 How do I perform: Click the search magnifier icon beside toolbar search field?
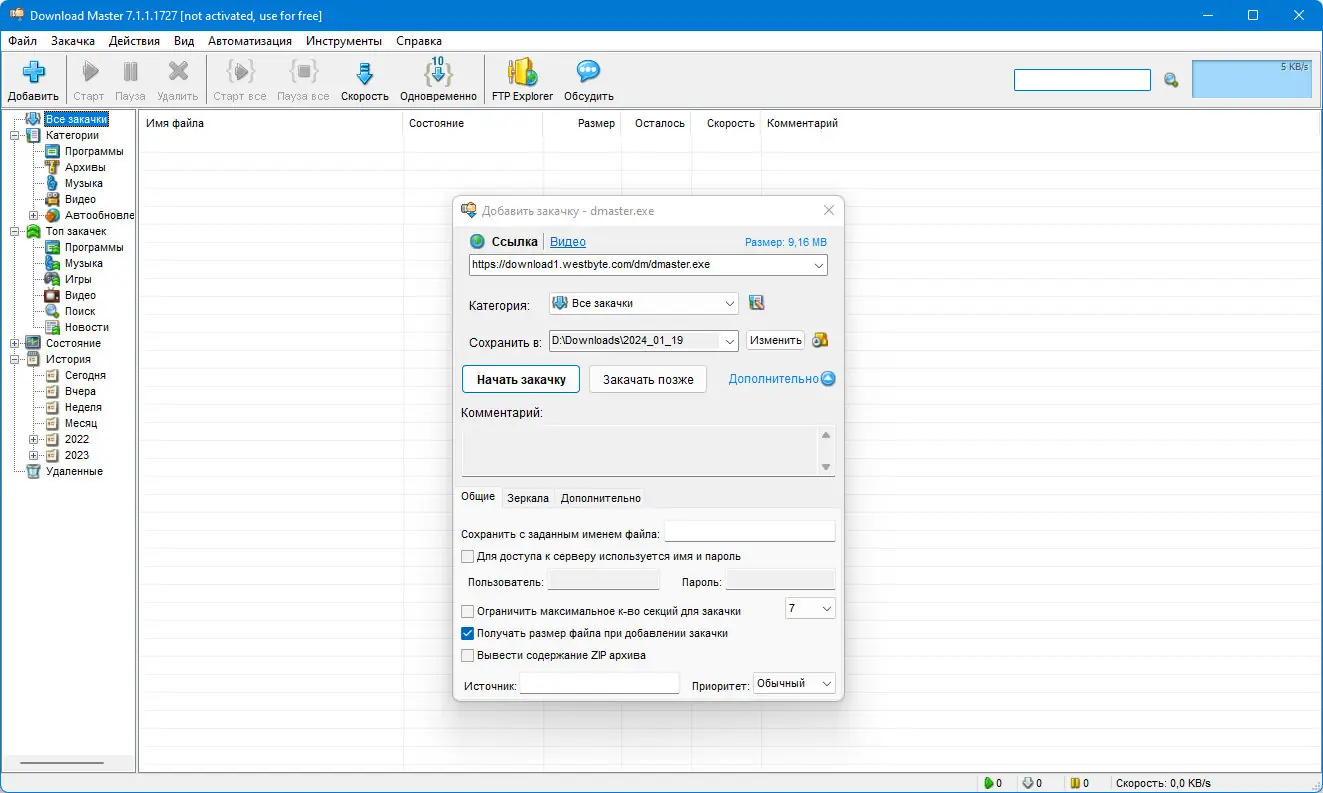coord(1171,80)
